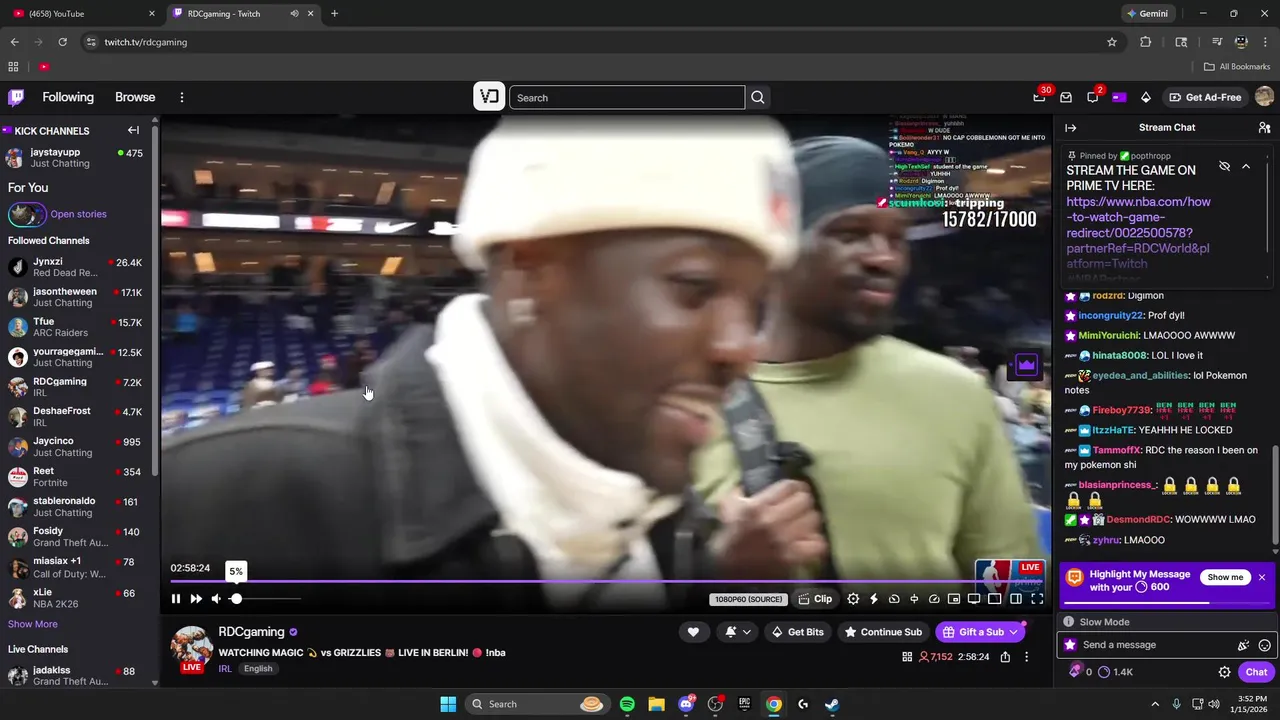Select the 1080P60 (SOURCE) quality badge
This screenshot has height=720, width=1280.
pos(748,599)
